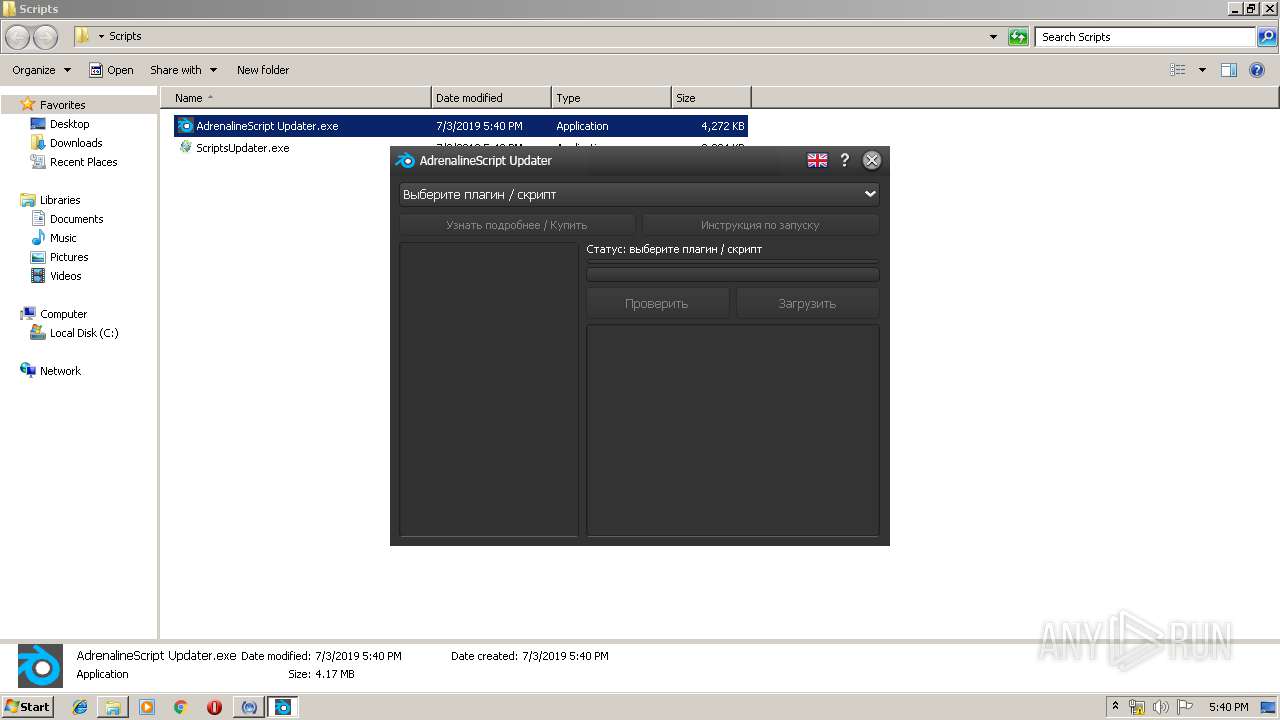The image size is (1280, 720).
Task: Go back in Explorer navigation
Action: click(x=18, y=37)
